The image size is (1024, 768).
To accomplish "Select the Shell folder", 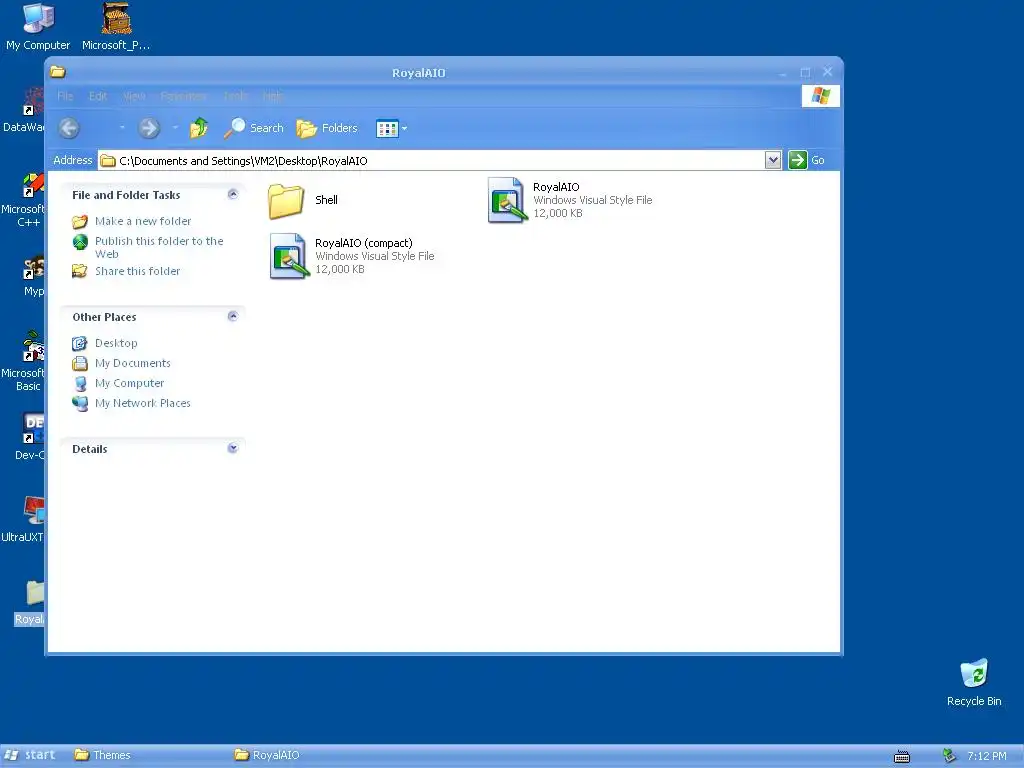I will pyautogui.click(x=303, y=200).
